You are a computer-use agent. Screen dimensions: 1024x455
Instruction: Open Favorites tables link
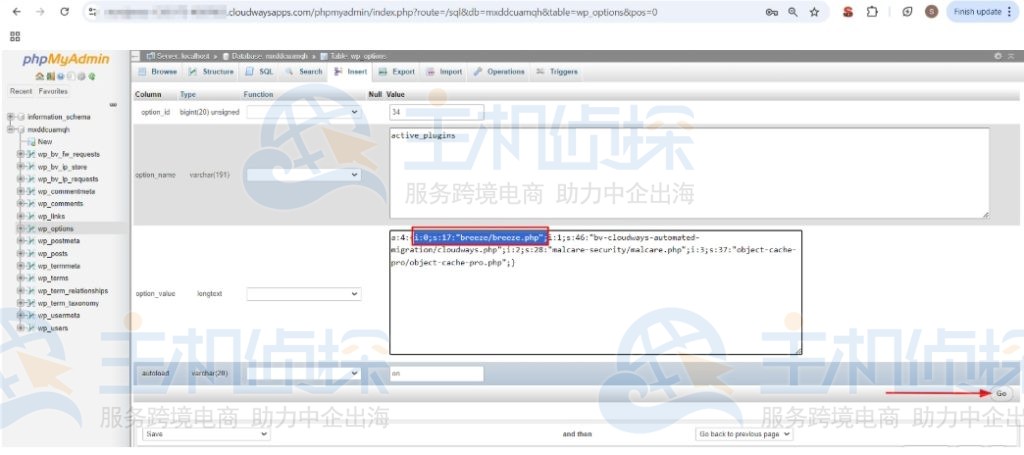53,91
